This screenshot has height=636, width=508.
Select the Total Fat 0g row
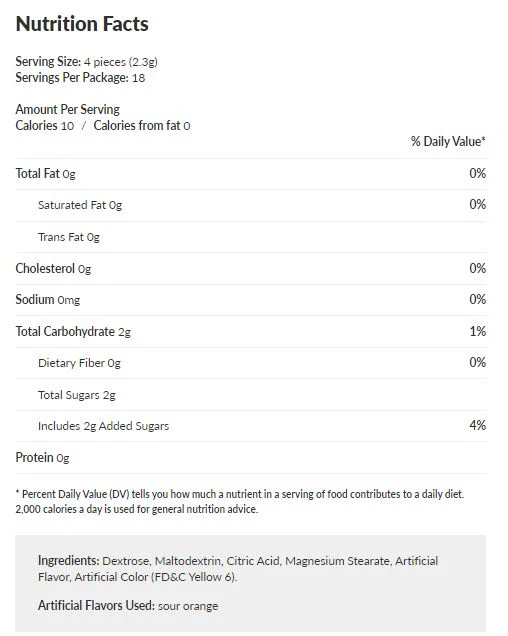pyautogui.click(x=251, y=174)
